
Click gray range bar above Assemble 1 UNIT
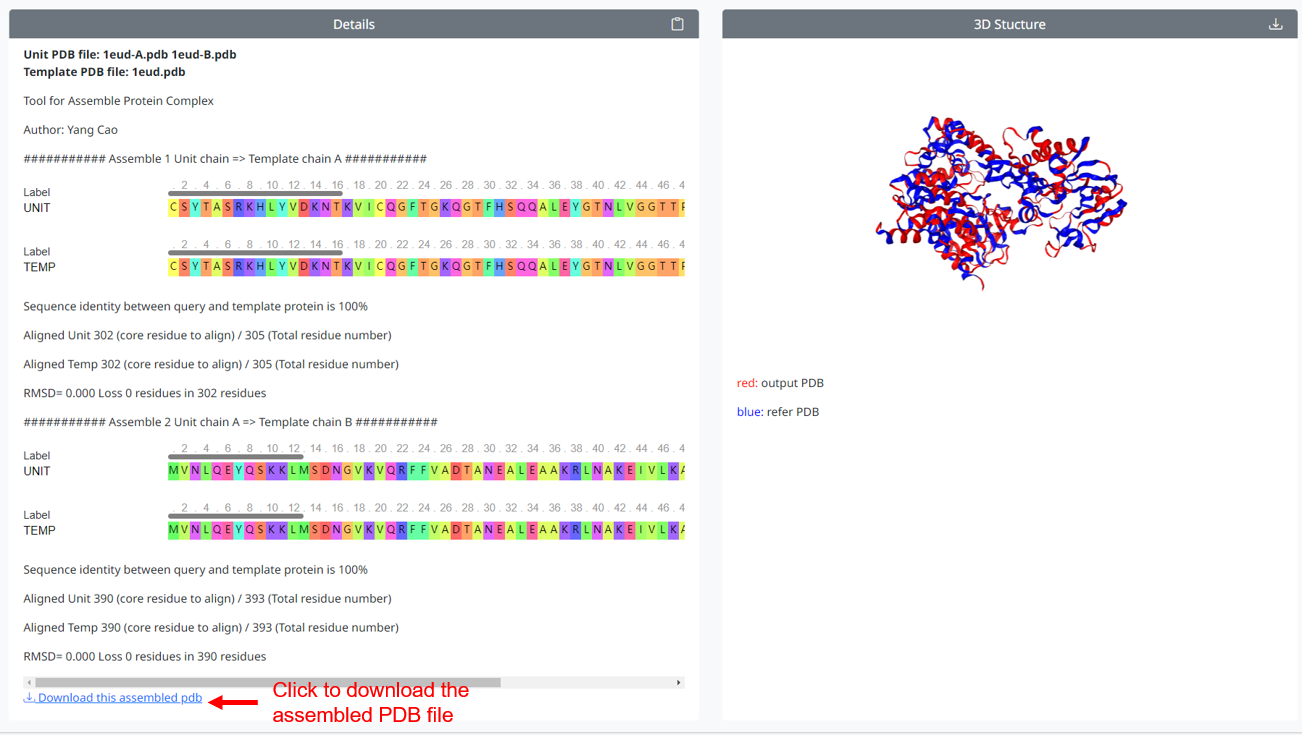[255, 194]
